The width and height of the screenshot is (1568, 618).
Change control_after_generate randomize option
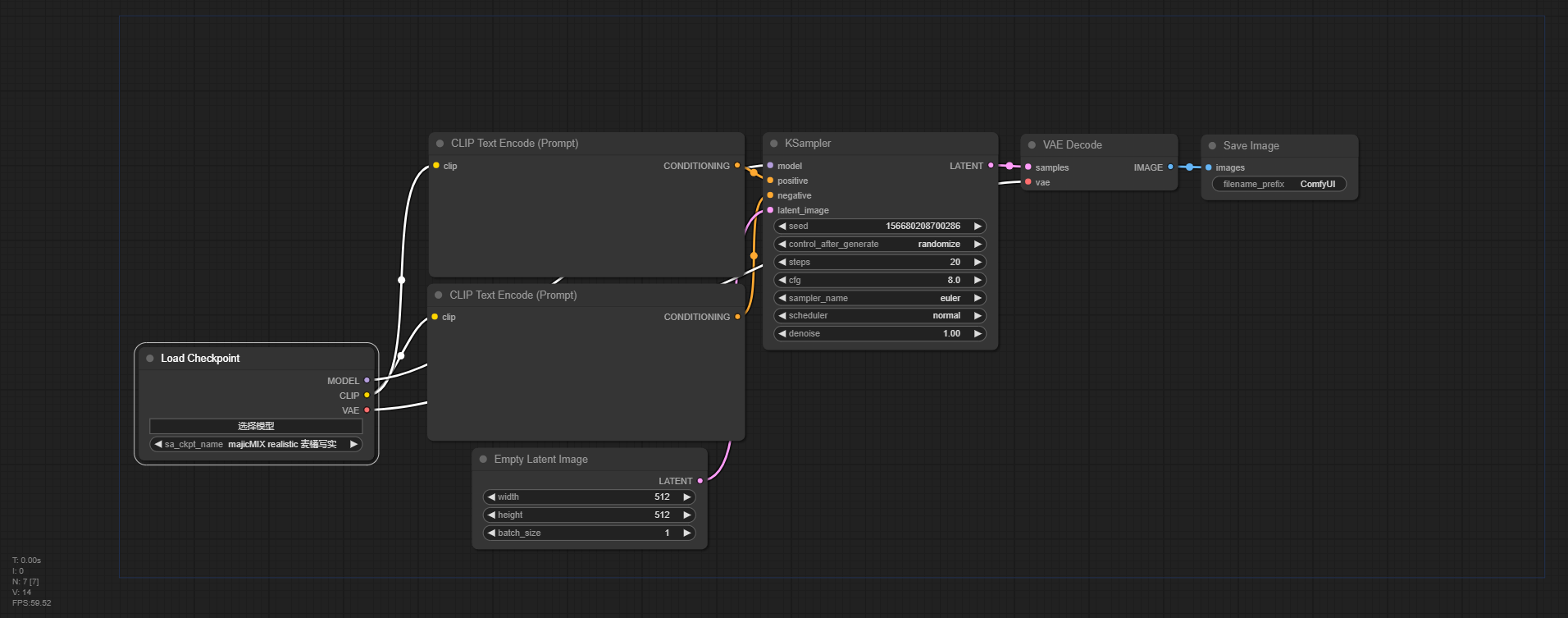pyautogui.click(x=880, y=245)
